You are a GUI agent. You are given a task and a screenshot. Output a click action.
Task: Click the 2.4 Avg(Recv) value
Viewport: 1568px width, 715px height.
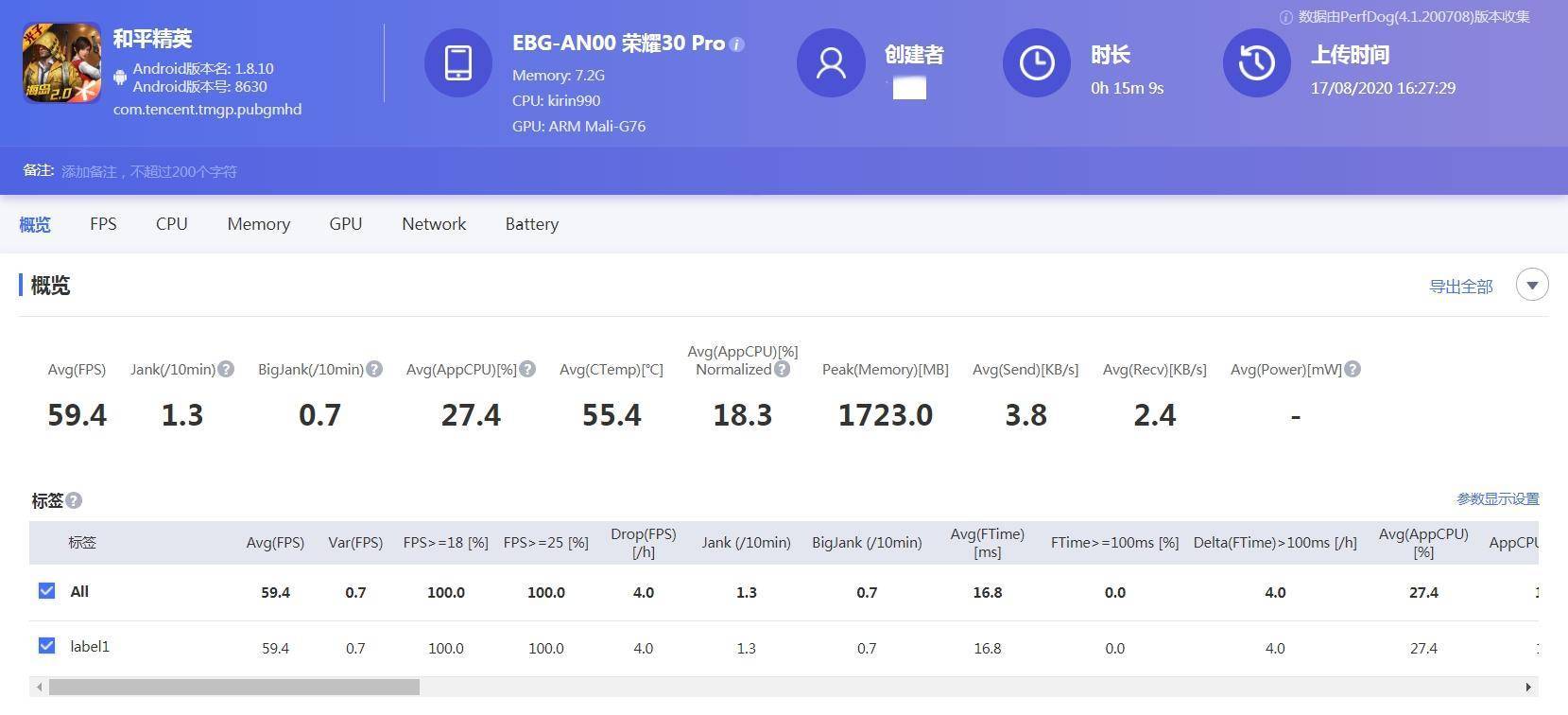[1155, 415]
